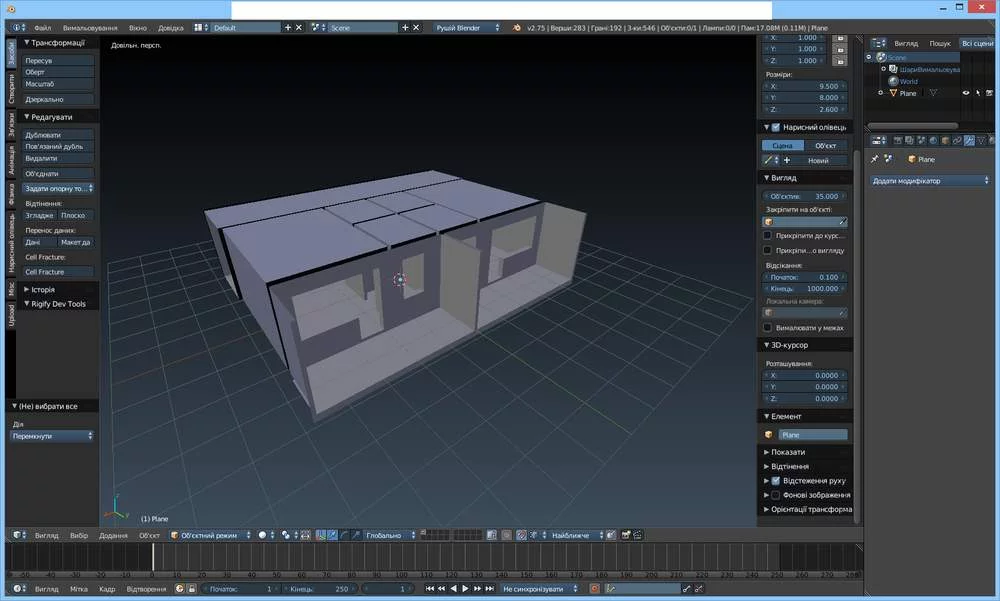Open the Додати модифікатор dropdown
Screen dimensions: 1000x601
pos(930,181)
